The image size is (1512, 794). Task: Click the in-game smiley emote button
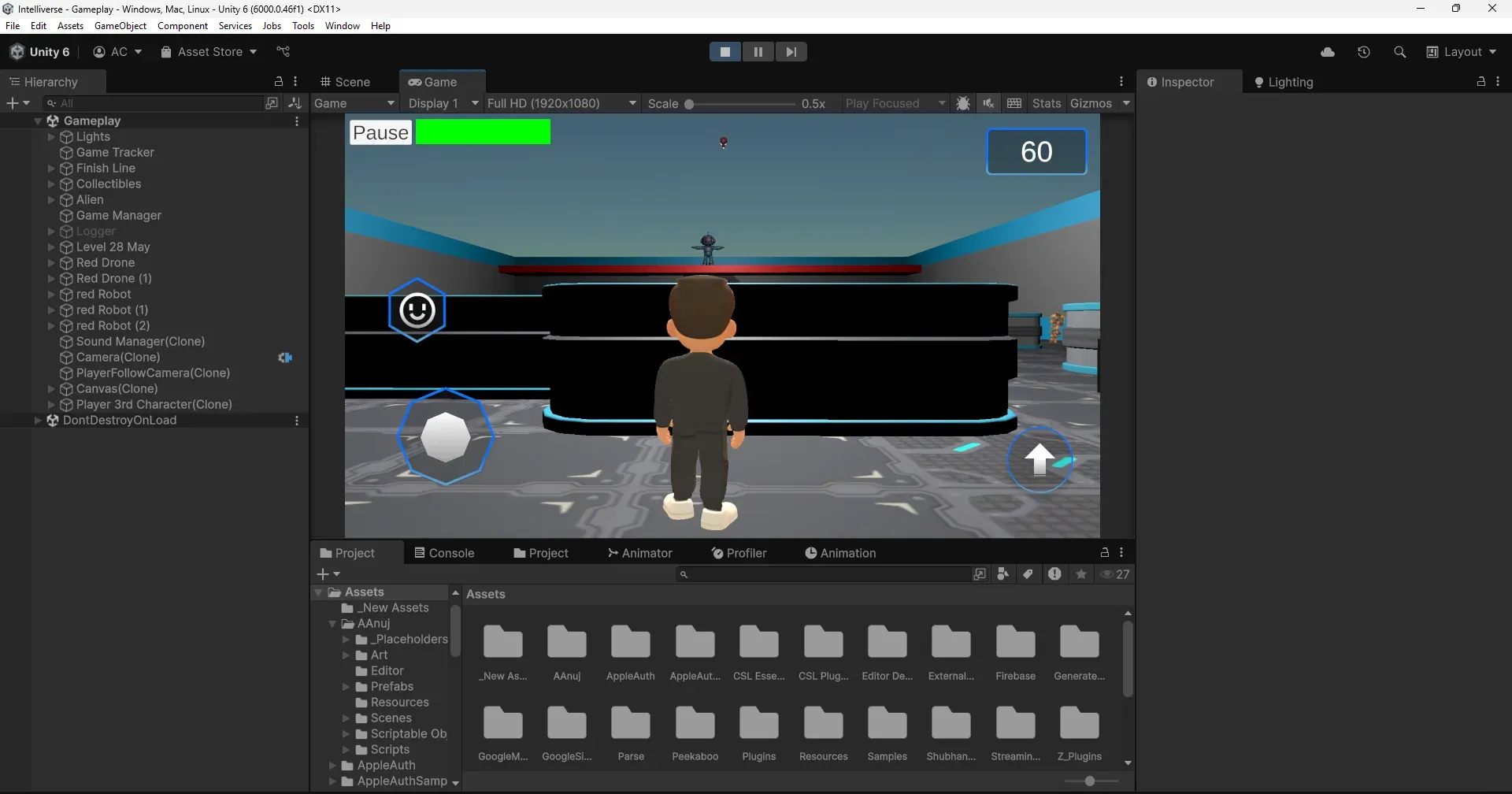tap(417, 310)
